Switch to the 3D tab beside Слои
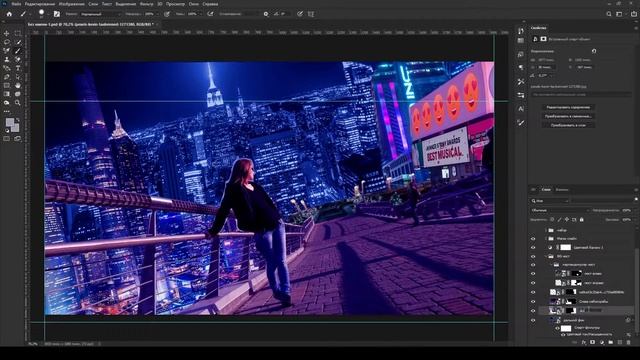Viewport: 640px width, 360px height. pos(533,190)
